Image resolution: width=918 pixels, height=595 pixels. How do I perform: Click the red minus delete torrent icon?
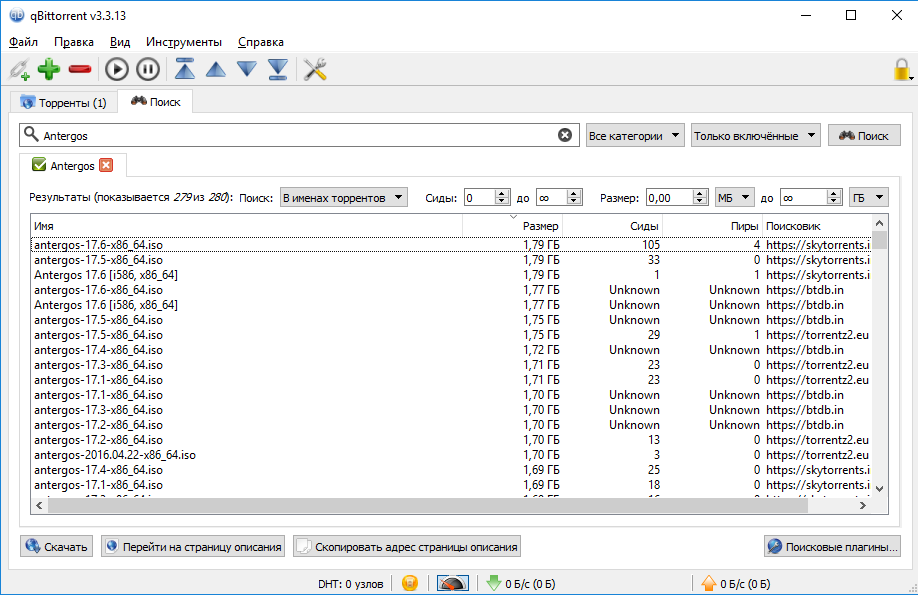click(x=80, y=69)
